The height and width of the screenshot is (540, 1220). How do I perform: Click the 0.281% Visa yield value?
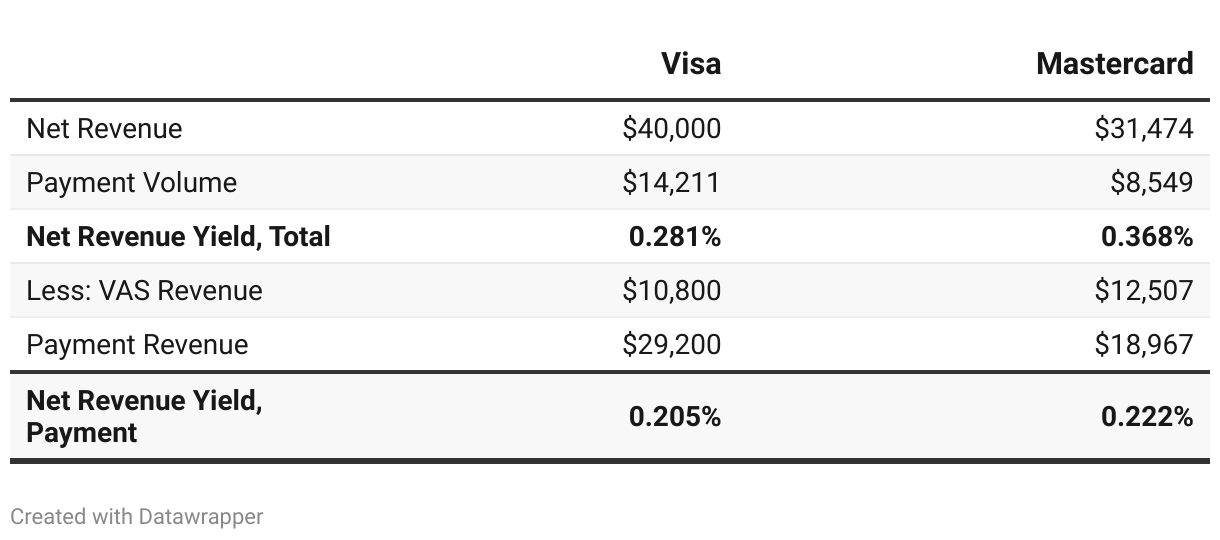pos(675,237)
